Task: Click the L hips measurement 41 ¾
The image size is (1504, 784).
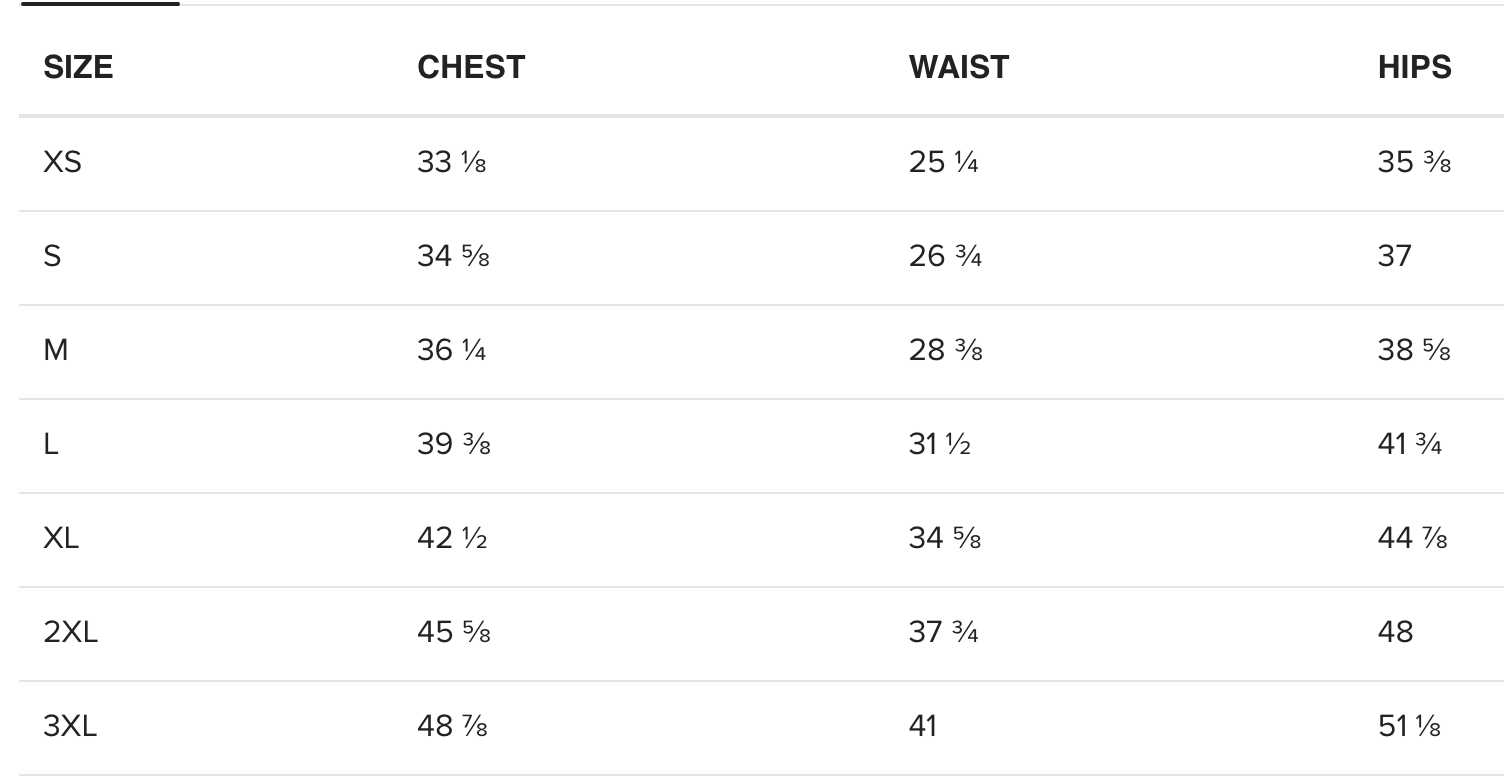Action: [1409, 444]
